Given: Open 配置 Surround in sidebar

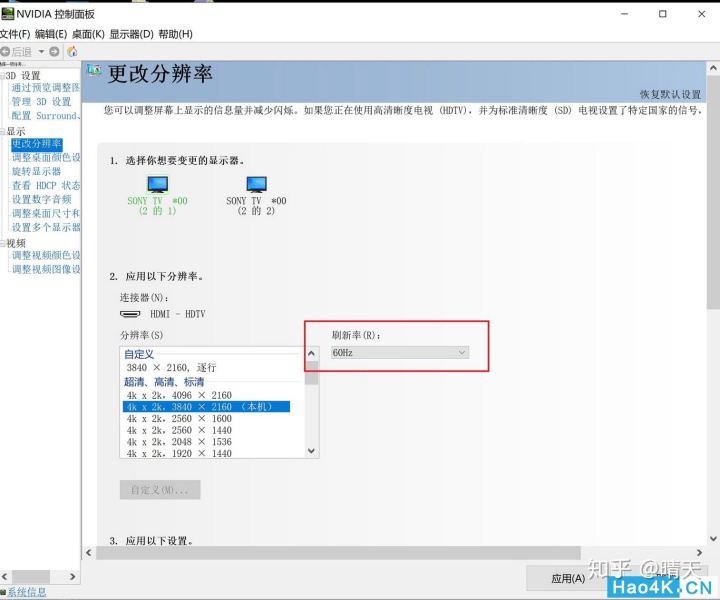Looking at the screenshot, I should point(45,116).
